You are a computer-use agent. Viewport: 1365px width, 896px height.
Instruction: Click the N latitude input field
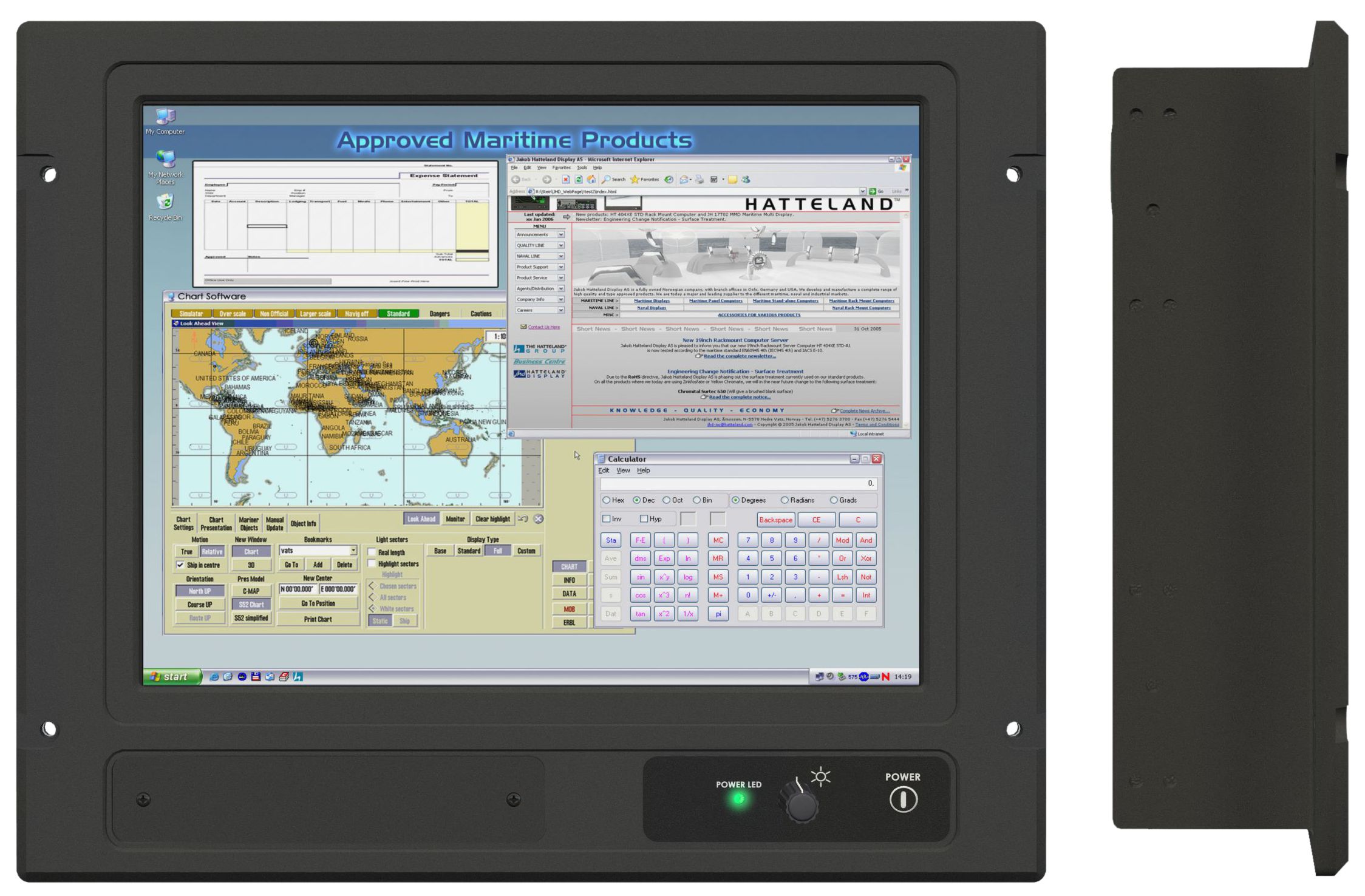tap(297, 589)
